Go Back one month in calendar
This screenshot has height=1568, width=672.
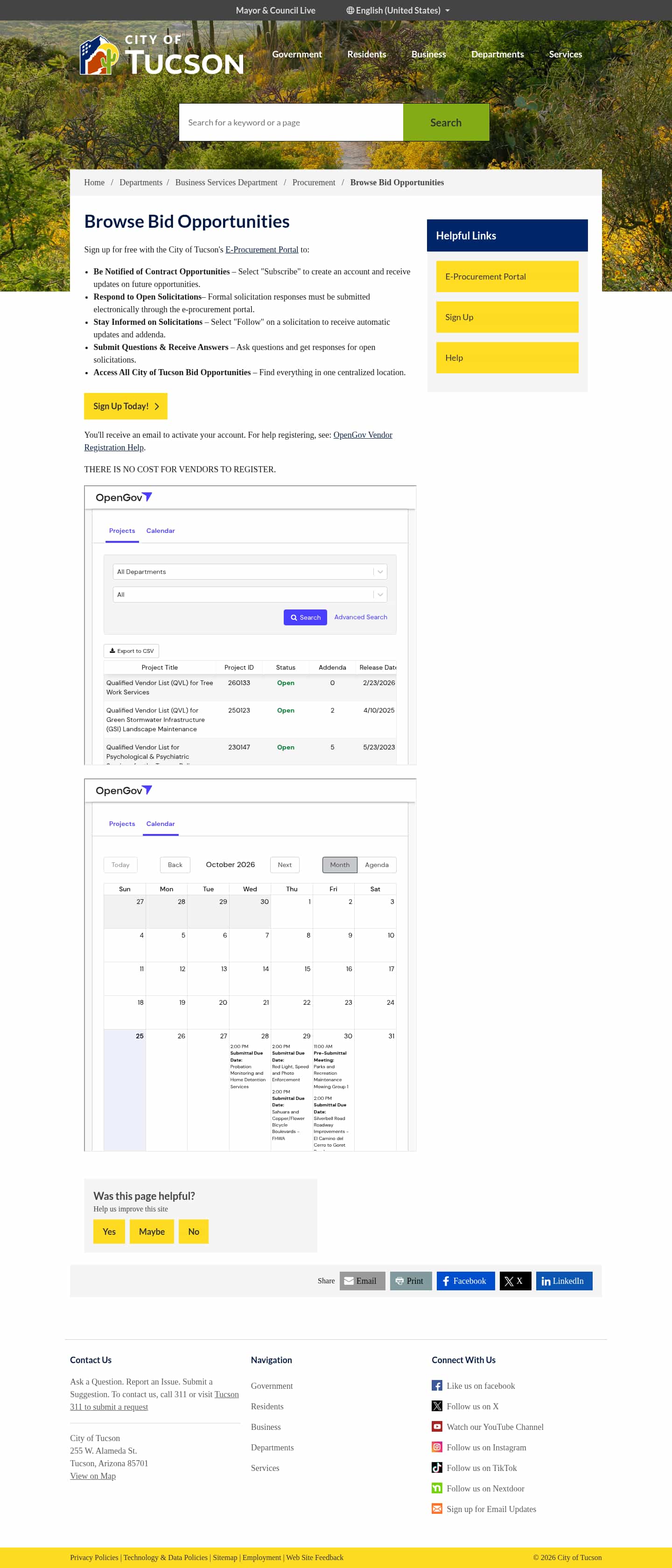pyautogui.click(x=175, y=865)
